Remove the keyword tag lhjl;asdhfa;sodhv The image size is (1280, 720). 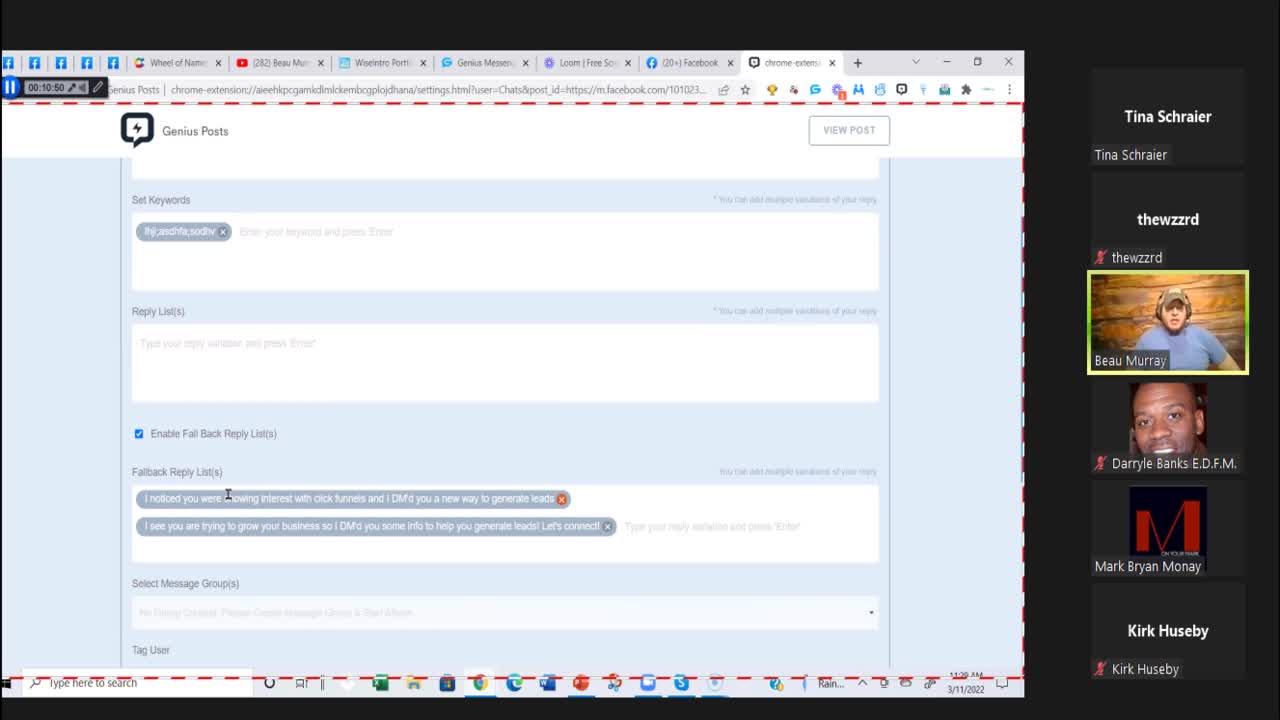pos(223,232)
